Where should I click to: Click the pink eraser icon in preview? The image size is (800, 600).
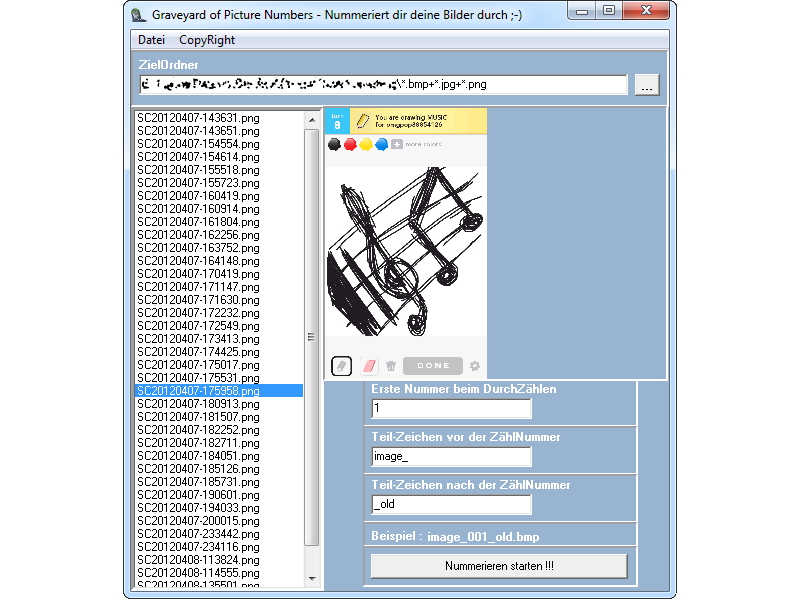click(x=368, y=366)
